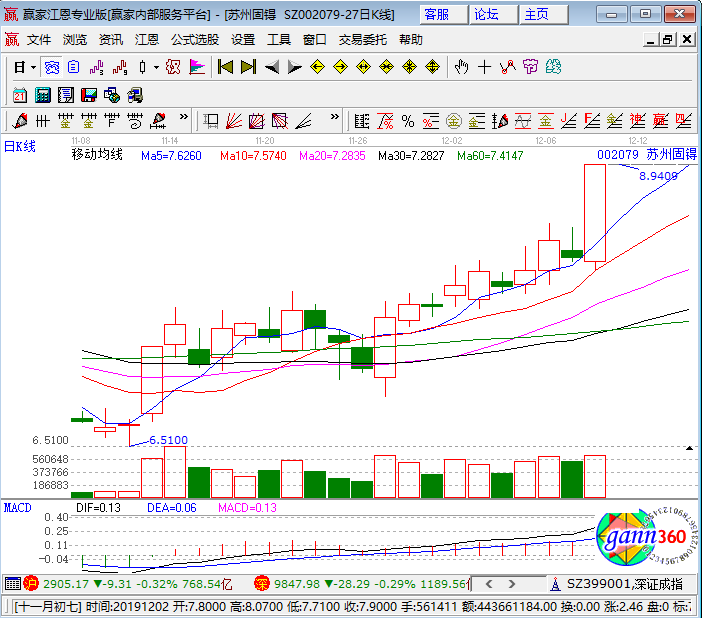Click the purple 节 character icon
The width and height of the screenshot is (702, 618).
530,67
